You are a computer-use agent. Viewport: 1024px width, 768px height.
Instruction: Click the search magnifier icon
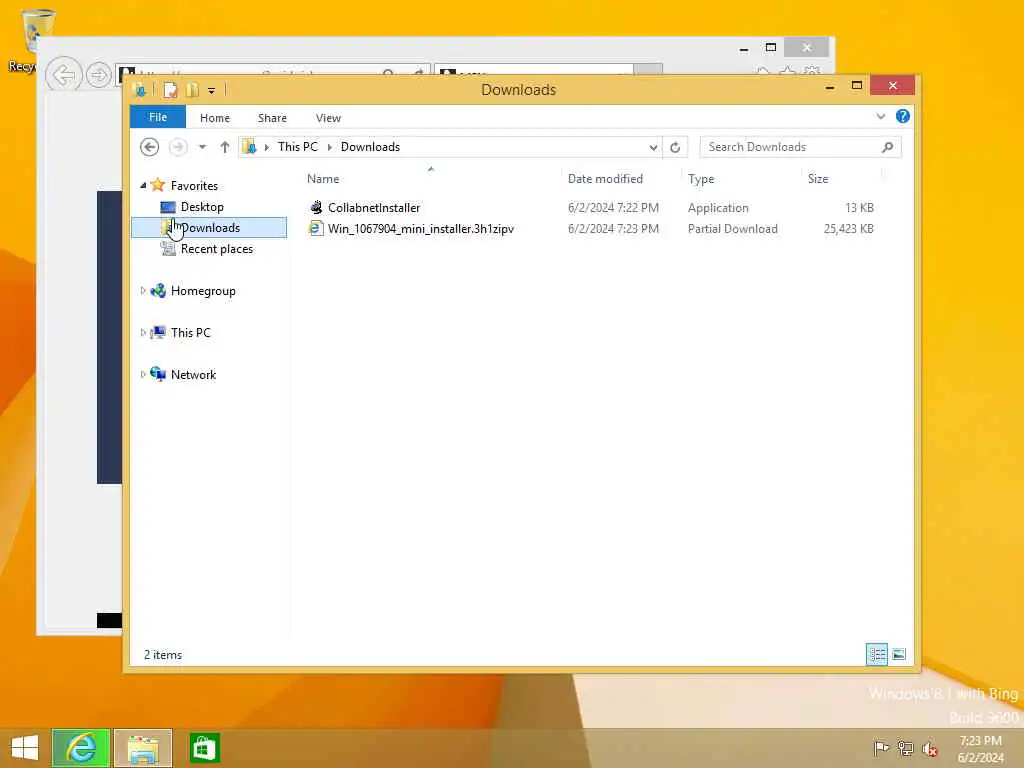click(887, 147)
